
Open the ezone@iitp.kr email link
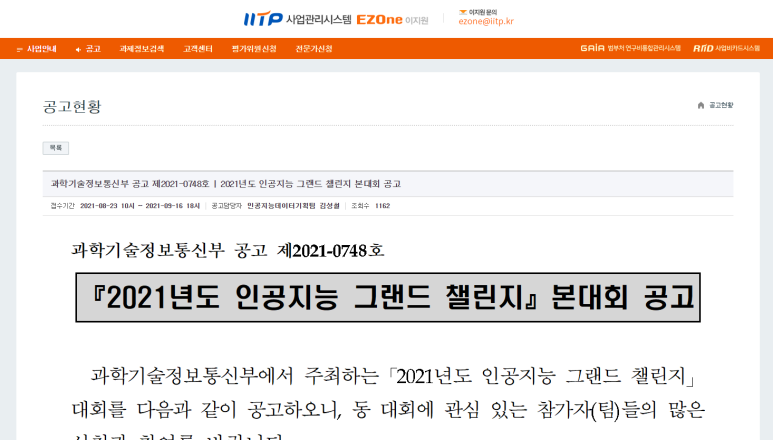(x=486, y=21)
